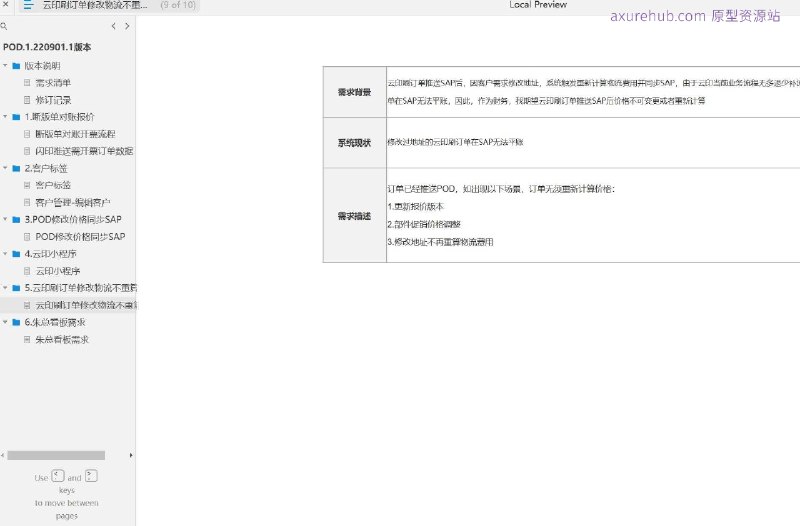The width and height of the screenshot is (800, 526).
Task: Collapse the 6.朱总看板需求 folder arrow
Action: click(x=5, y=322)
